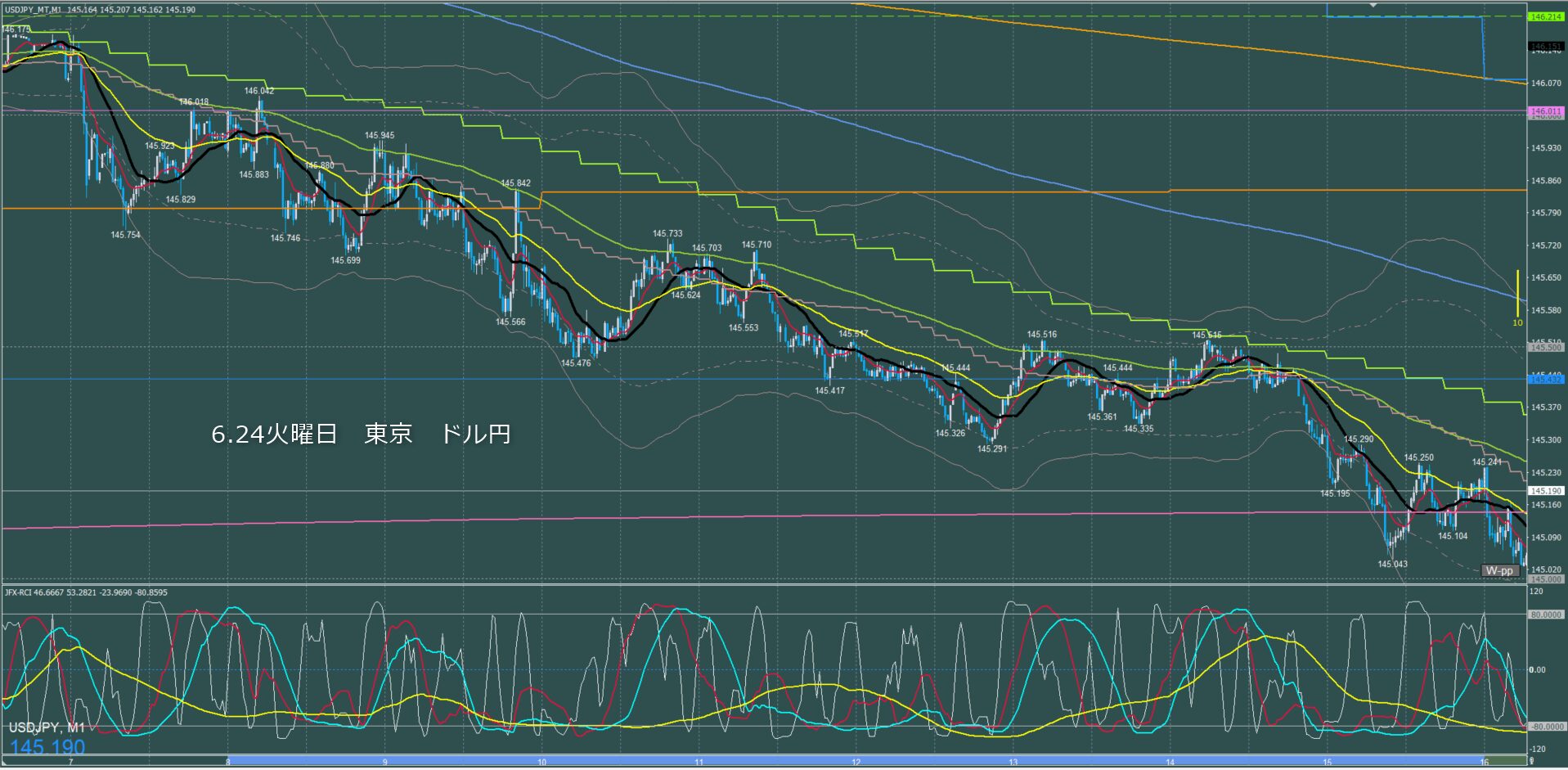Click the yellow vertical bar labeled 10
This screenshot has width=1568, height=770.
coord(1517,294)
